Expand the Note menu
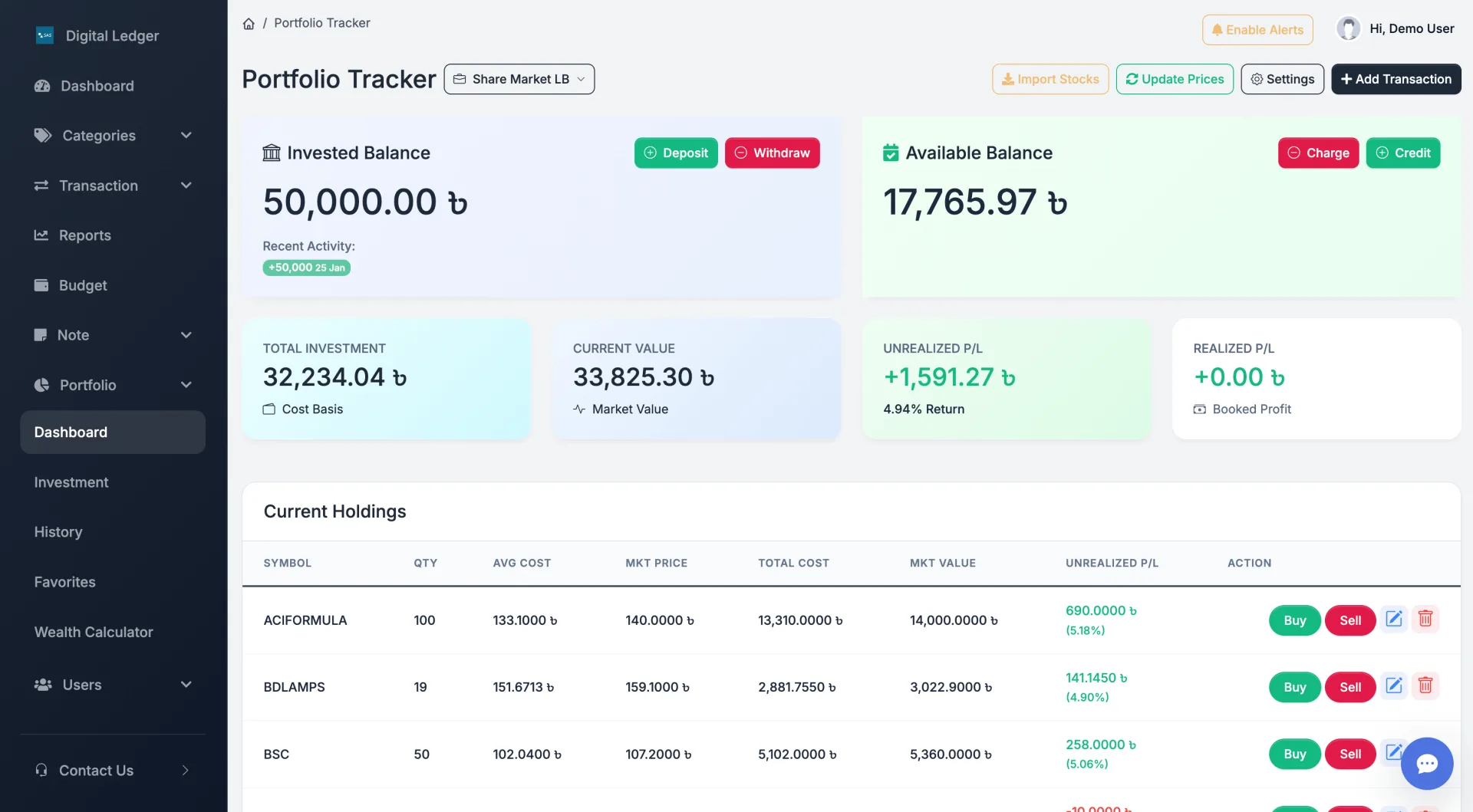Screen dimensions: 1473x812 click(113, 335)
